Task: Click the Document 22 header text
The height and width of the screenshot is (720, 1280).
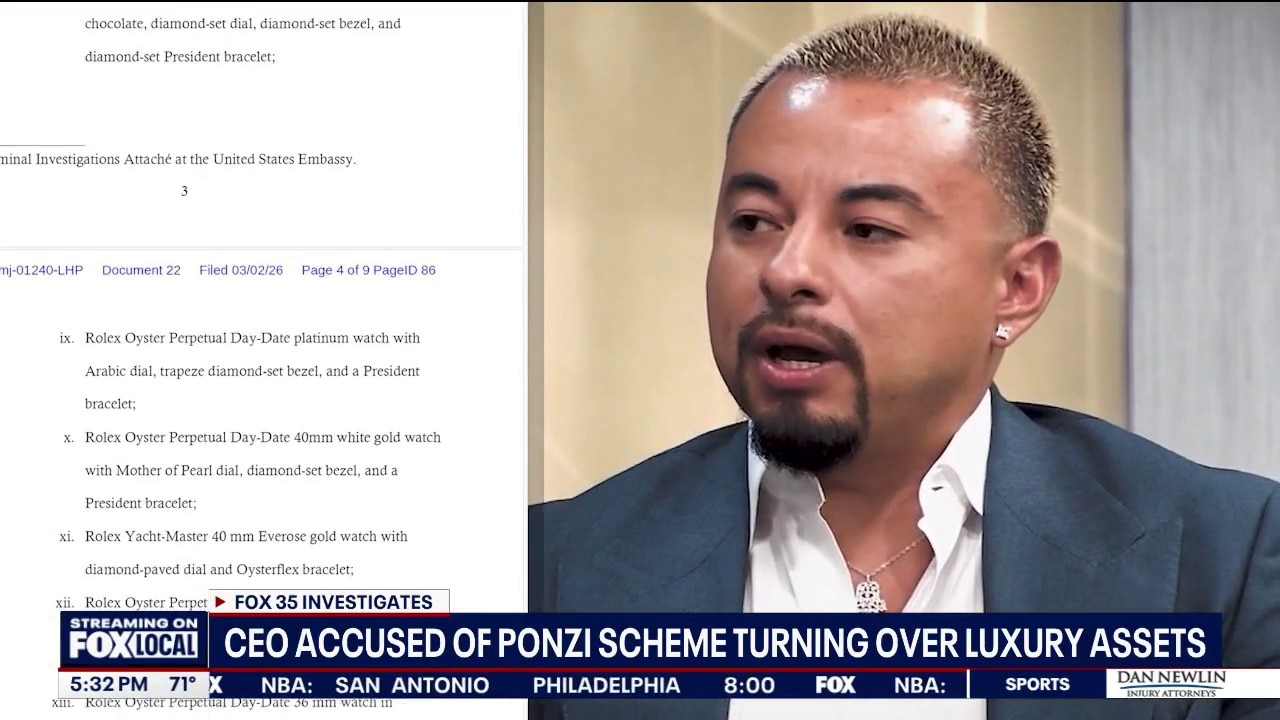Action: pos(141,270)
